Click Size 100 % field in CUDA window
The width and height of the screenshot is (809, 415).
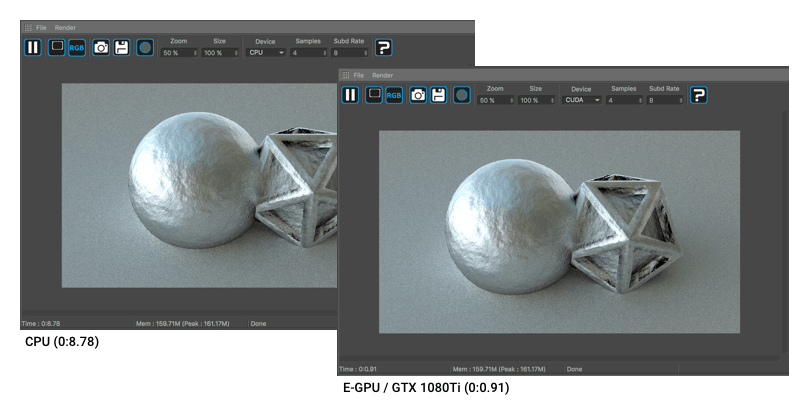pos(536,100)
